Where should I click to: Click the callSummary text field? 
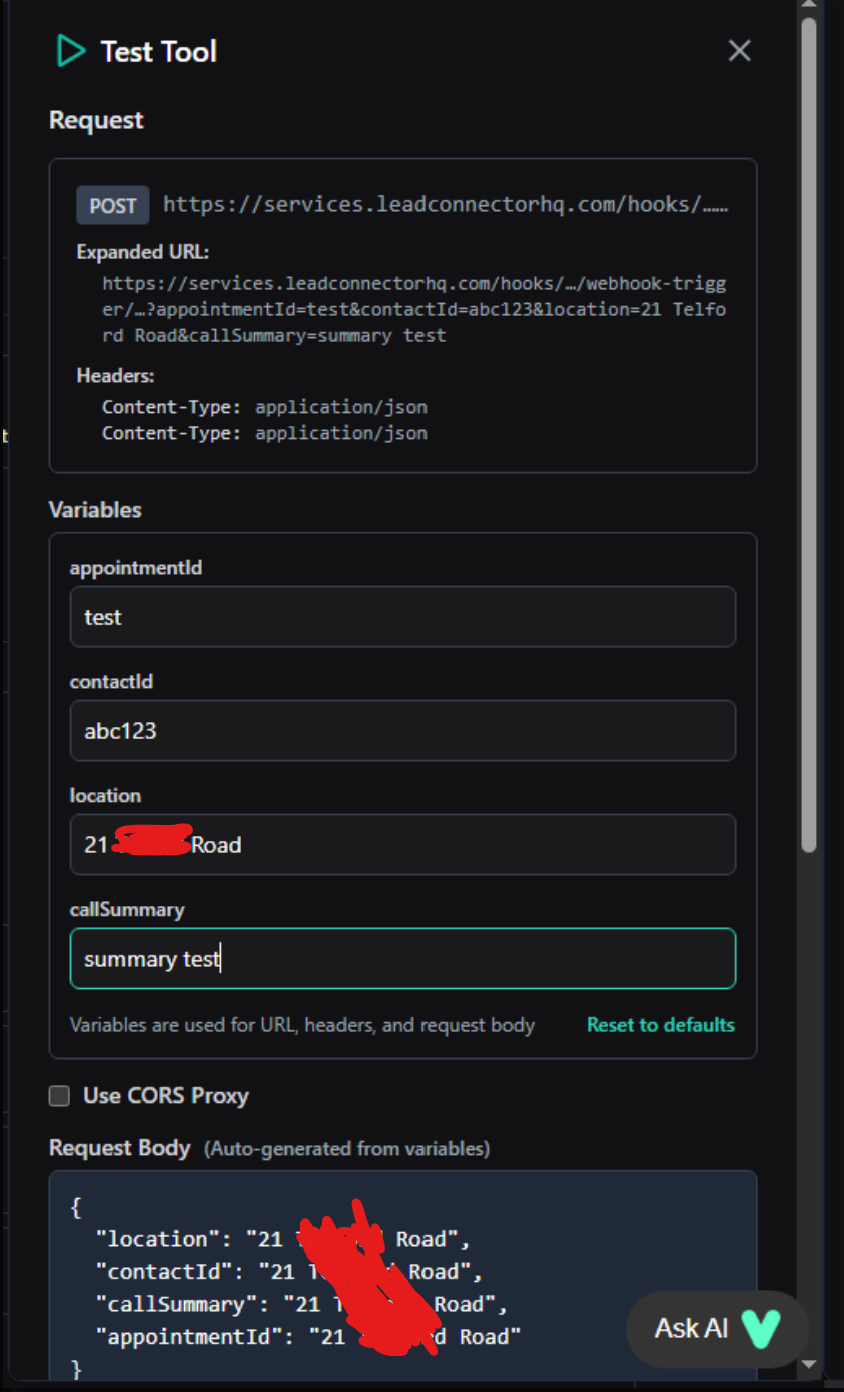point(402,959)
